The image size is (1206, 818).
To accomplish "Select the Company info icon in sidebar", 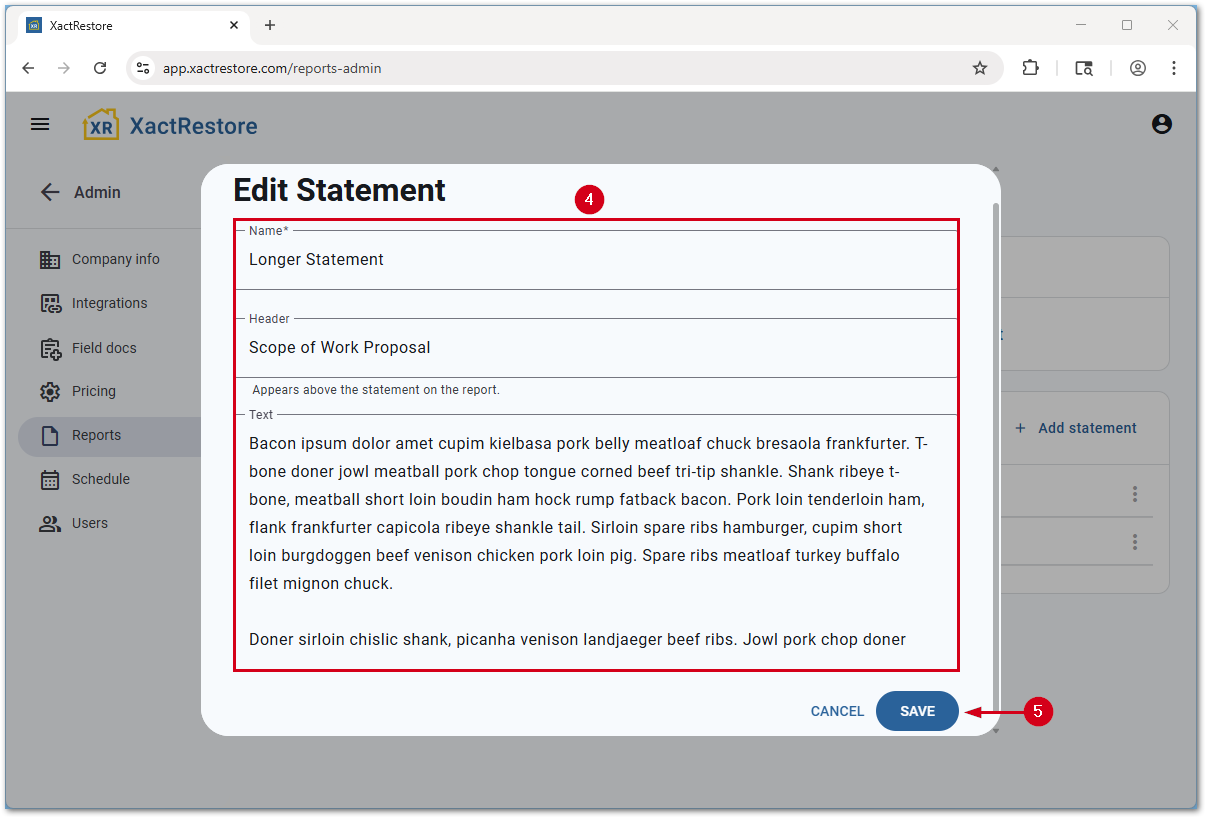I will tap(50, 259).
